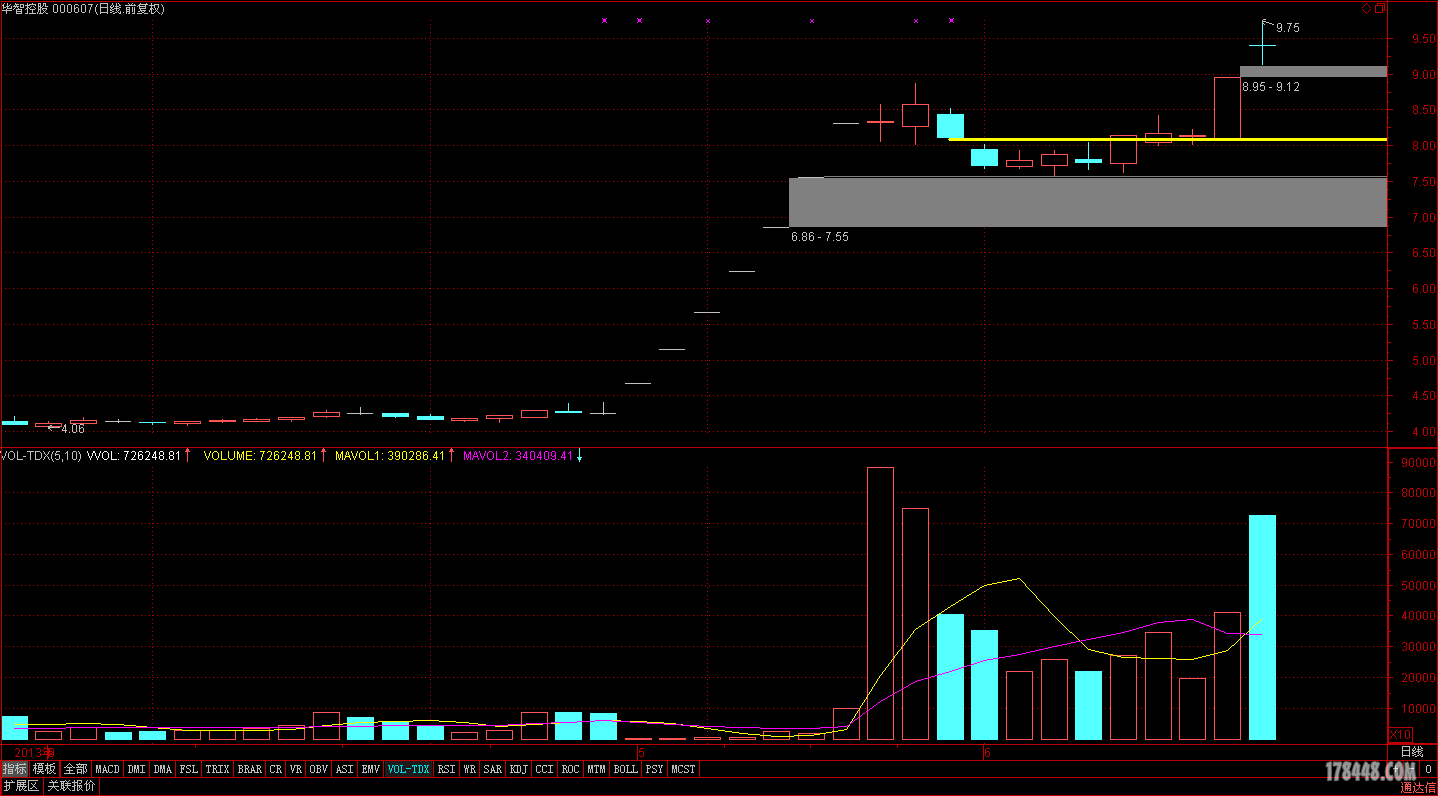Click the large red candle below 8.95
This screenshot has height=796, width=1438.
(x=1227, y=108)
